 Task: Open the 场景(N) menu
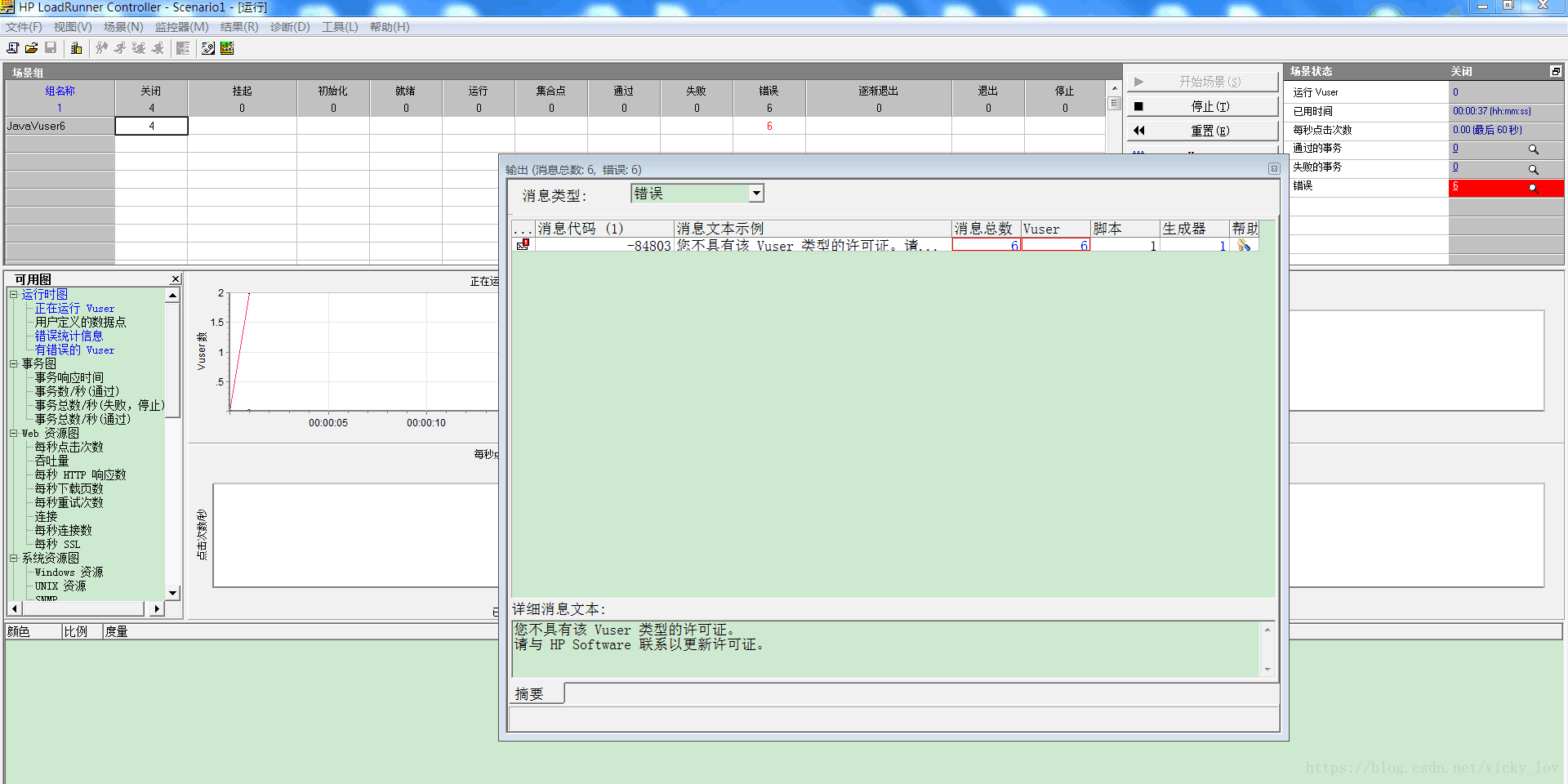click(123, 27)
